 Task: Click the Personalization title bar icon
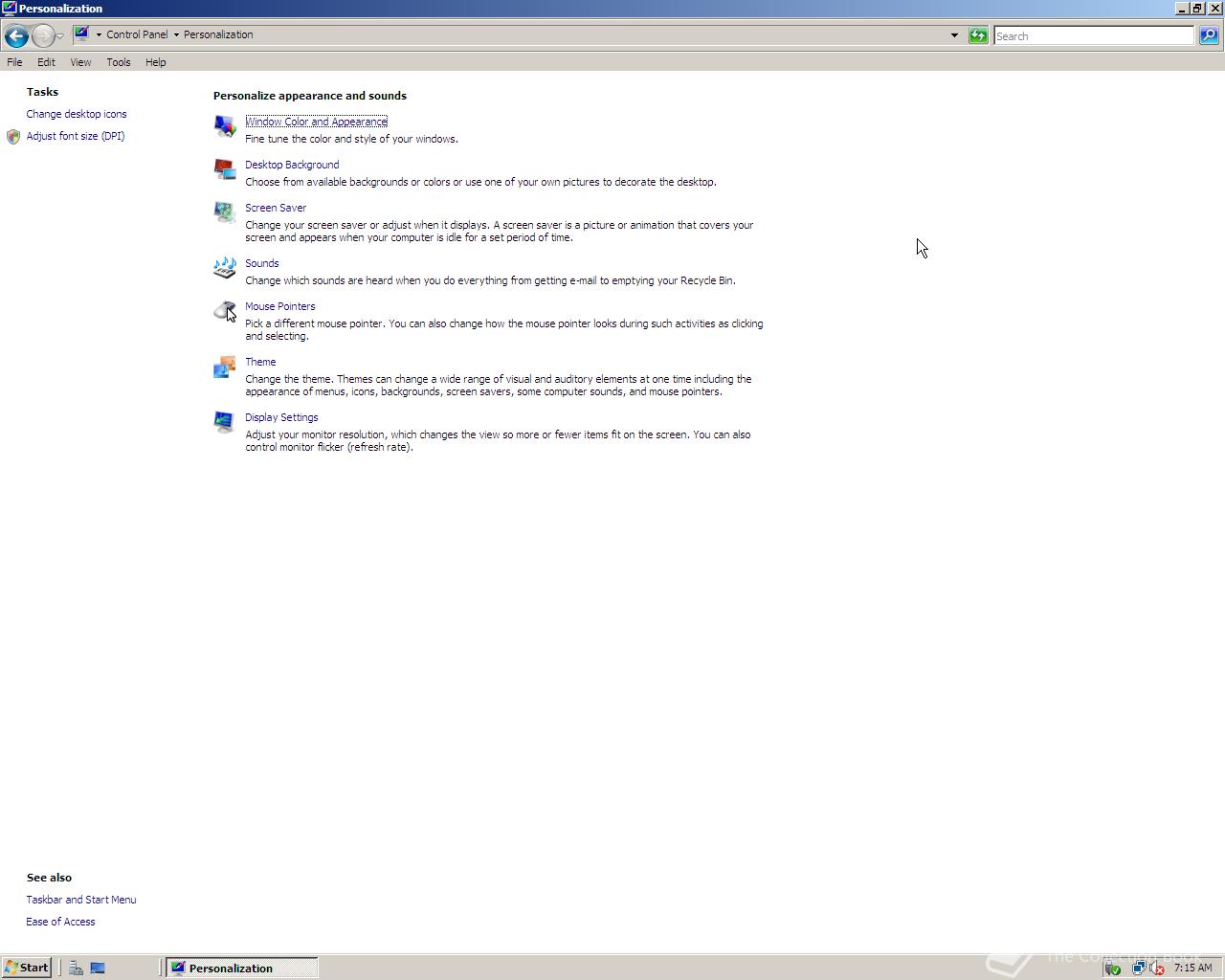pyautogui.click(x=9, y=8)
